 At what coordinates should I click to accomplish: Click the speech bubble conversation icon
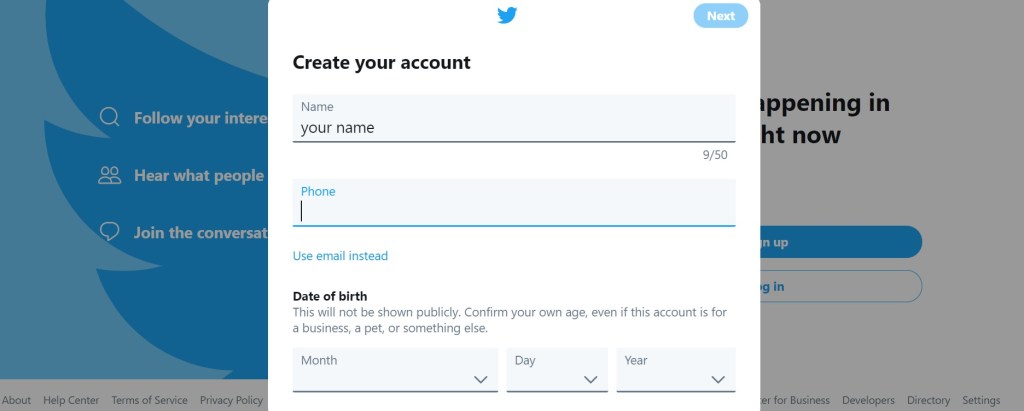[x=110, y=232]
